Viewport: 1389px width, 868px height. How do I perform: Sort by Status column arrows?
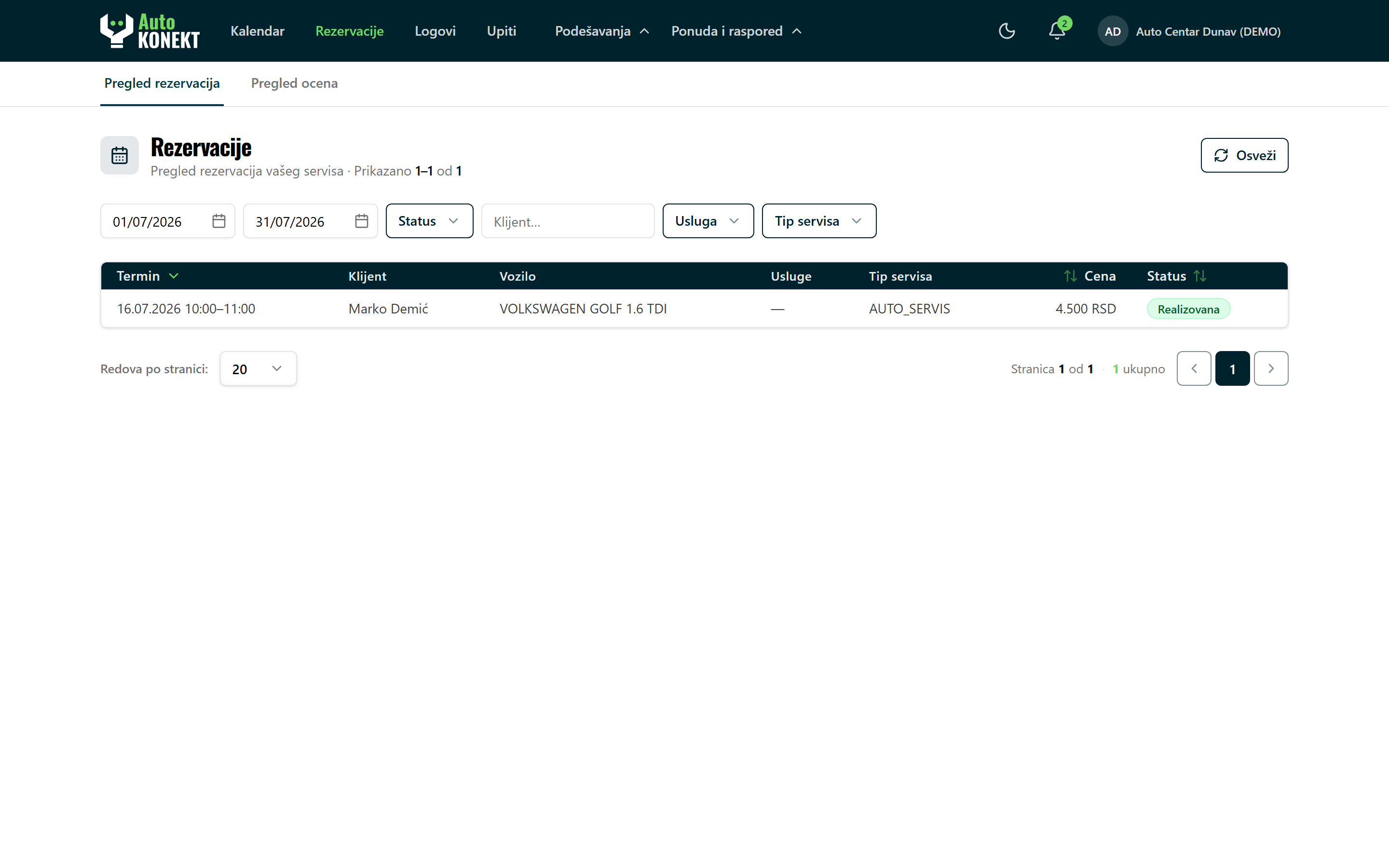click(x=1200, y=276)
